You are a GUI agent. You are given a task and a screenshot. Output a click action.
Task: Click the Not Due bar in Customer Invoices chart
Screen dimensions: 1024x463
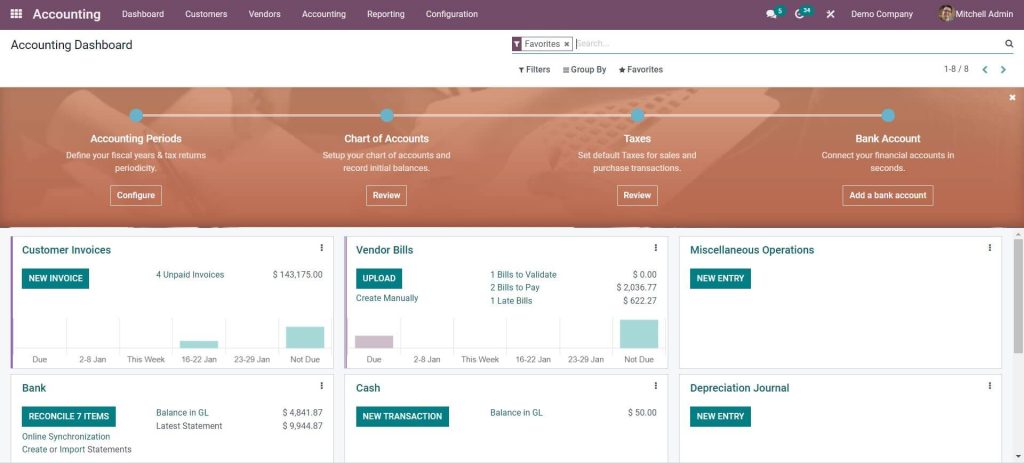coord(305,338)
